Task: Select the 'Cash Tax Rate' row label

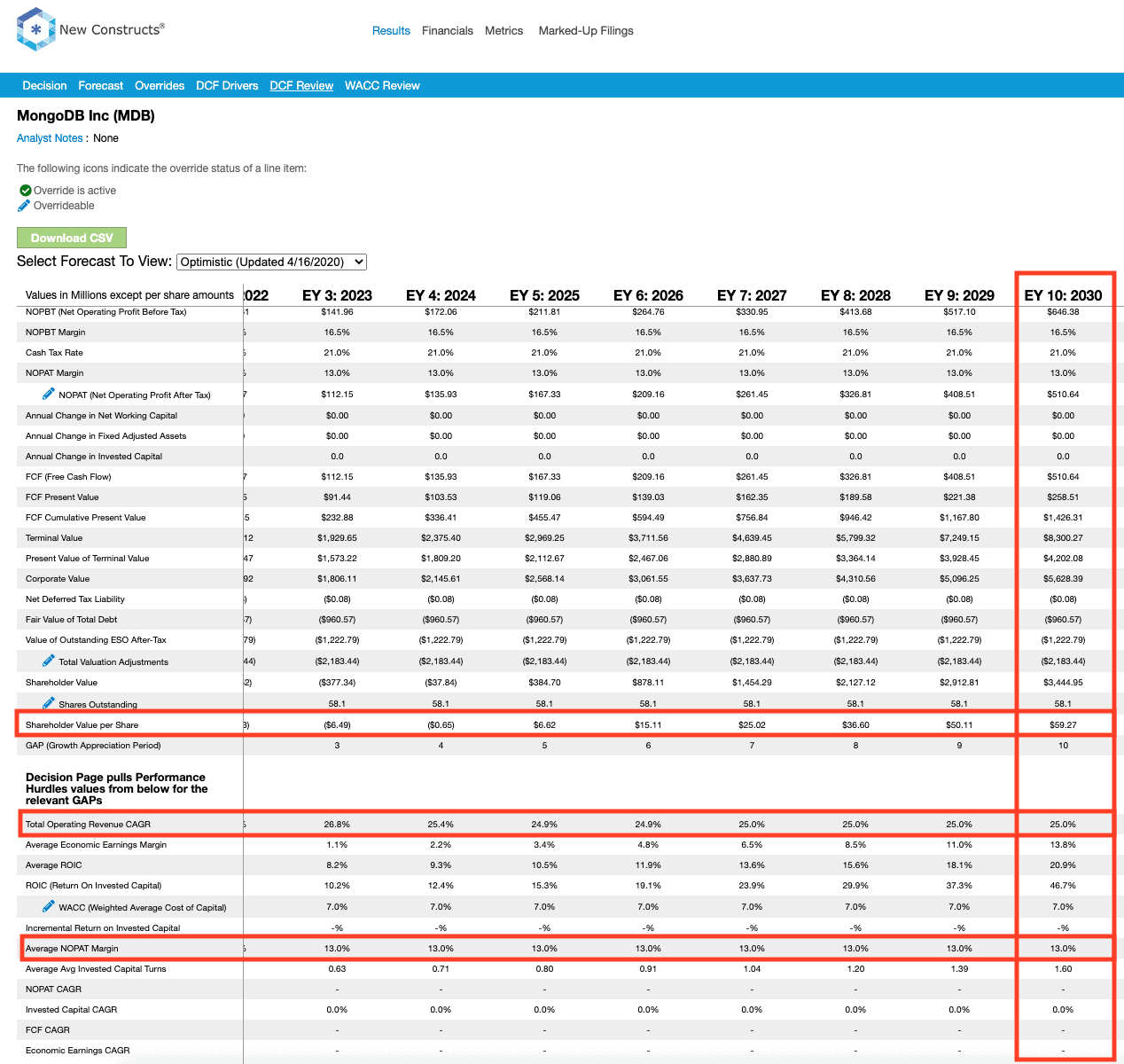Action: tap(54, 353)
